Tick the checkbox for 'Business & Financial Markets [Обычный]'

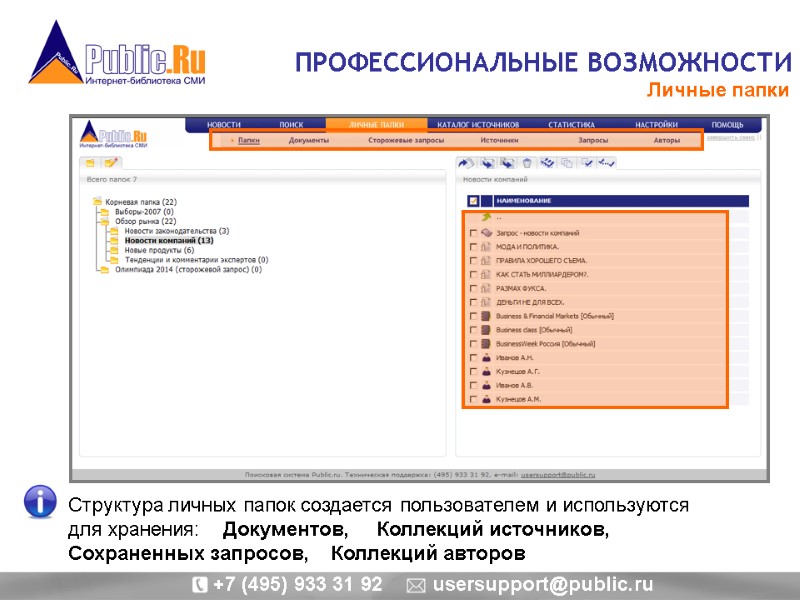click(x=473, y=316)
